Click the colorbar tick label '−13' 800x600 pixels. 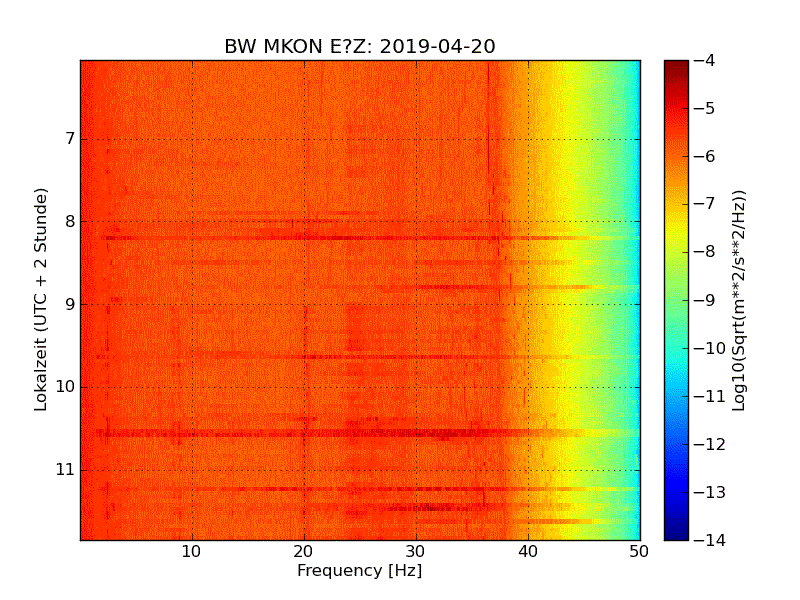click(710, 492)
